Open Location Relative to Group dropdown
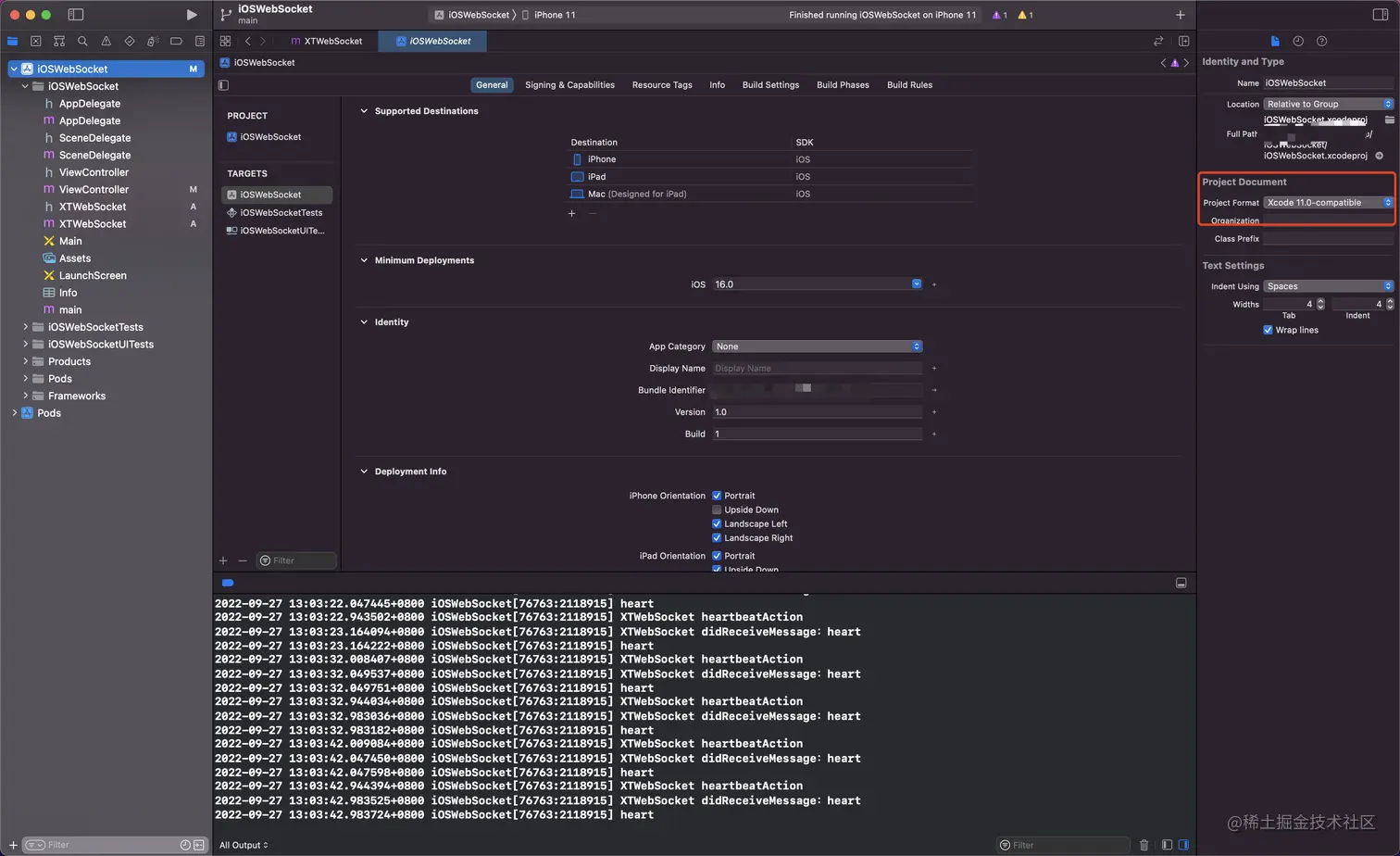Viewport: 1400px width, 856px height. [x=1328, y=104]
